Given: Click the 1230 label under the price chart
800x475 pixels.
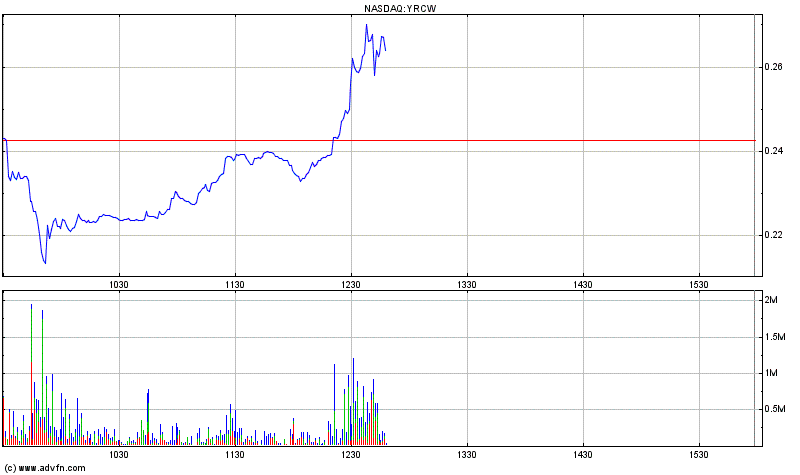Looking at the screenshot, I should [351, 285].
